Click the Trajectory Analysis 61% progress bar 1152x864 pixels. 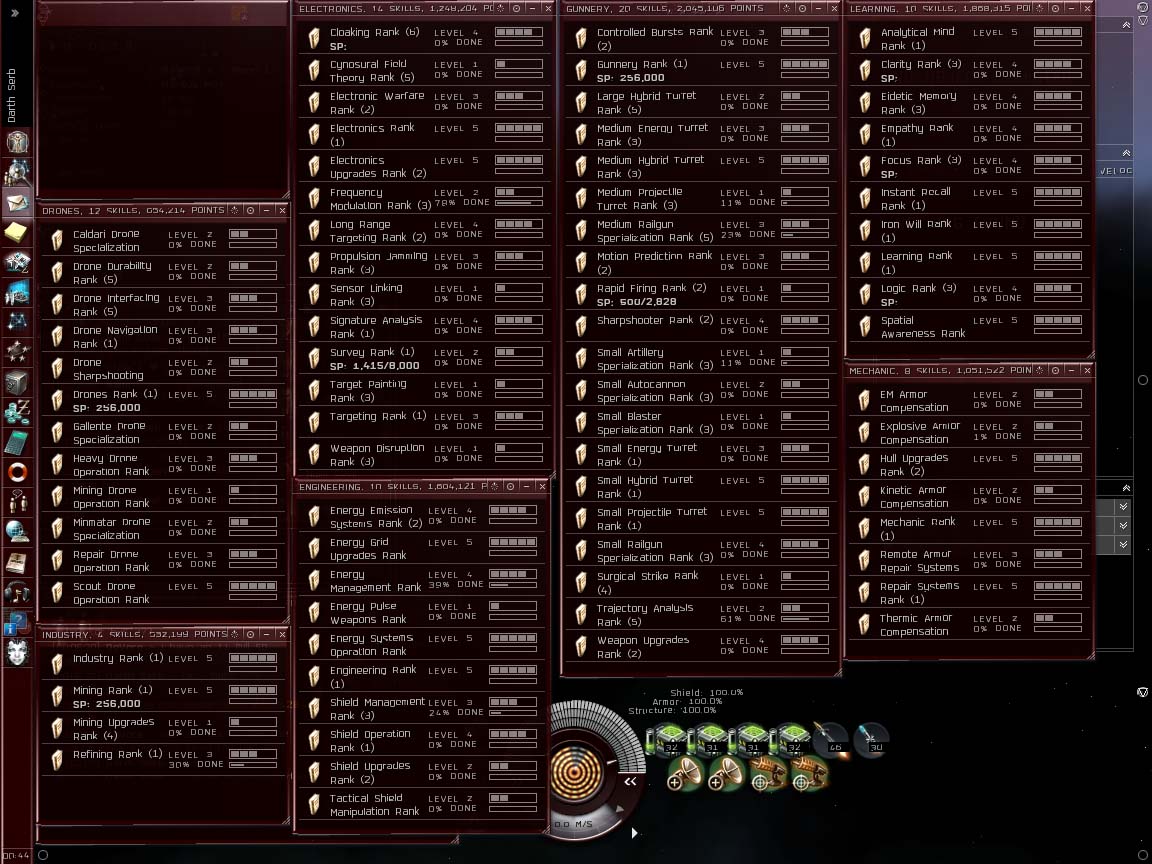[804, 619]
